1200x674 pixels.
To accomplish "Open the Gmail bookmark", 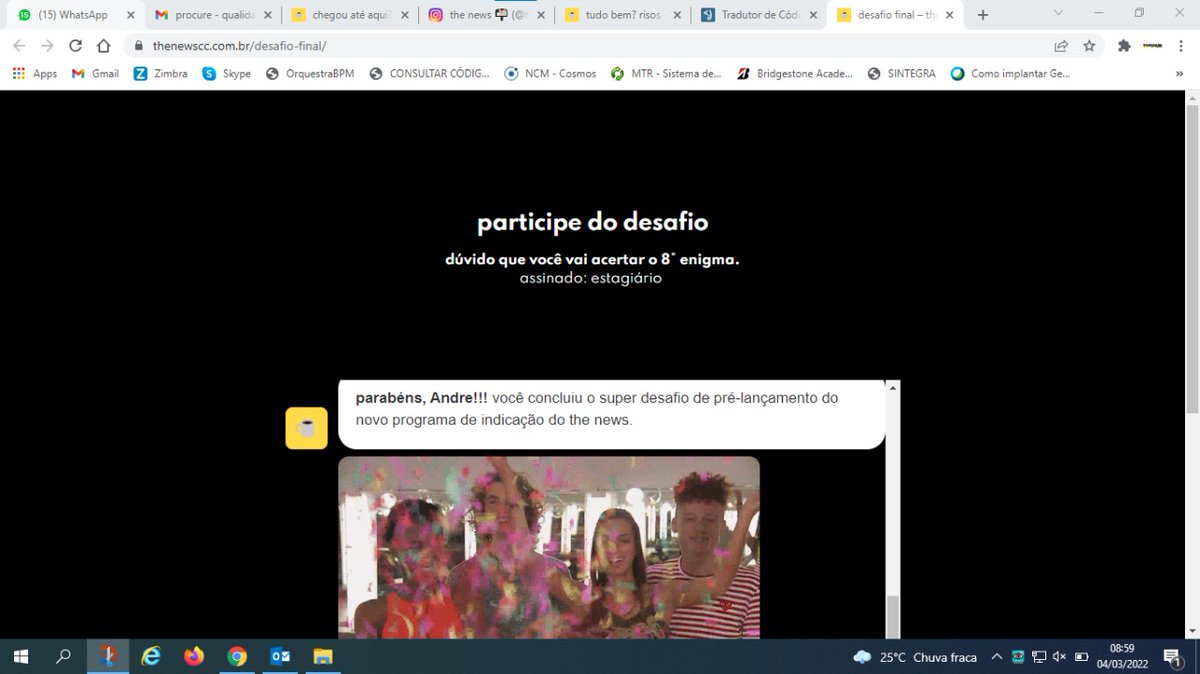I will [x=96, y=73].
